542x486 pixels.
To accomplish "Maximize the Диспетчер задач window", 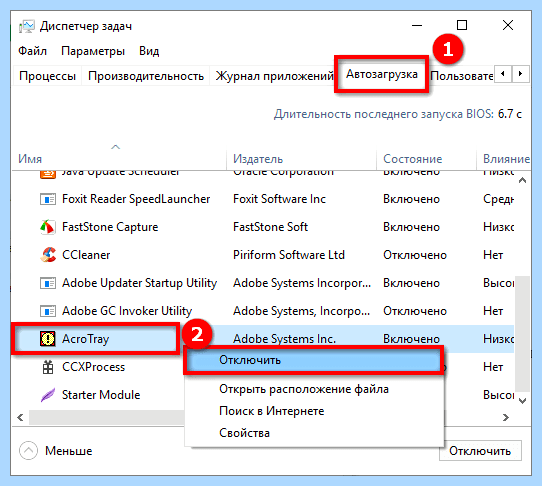I will coord(462,25).
